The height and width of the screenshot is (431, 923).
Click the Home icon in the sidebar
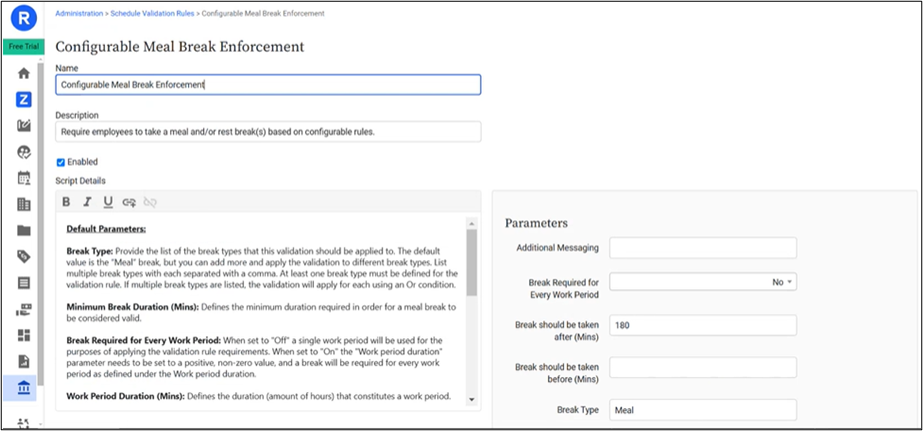(x=24, y=73)
